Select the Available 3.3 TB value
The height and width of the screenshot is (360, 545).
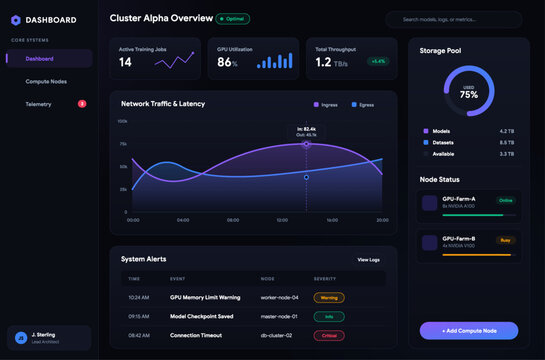pos(507,154)
